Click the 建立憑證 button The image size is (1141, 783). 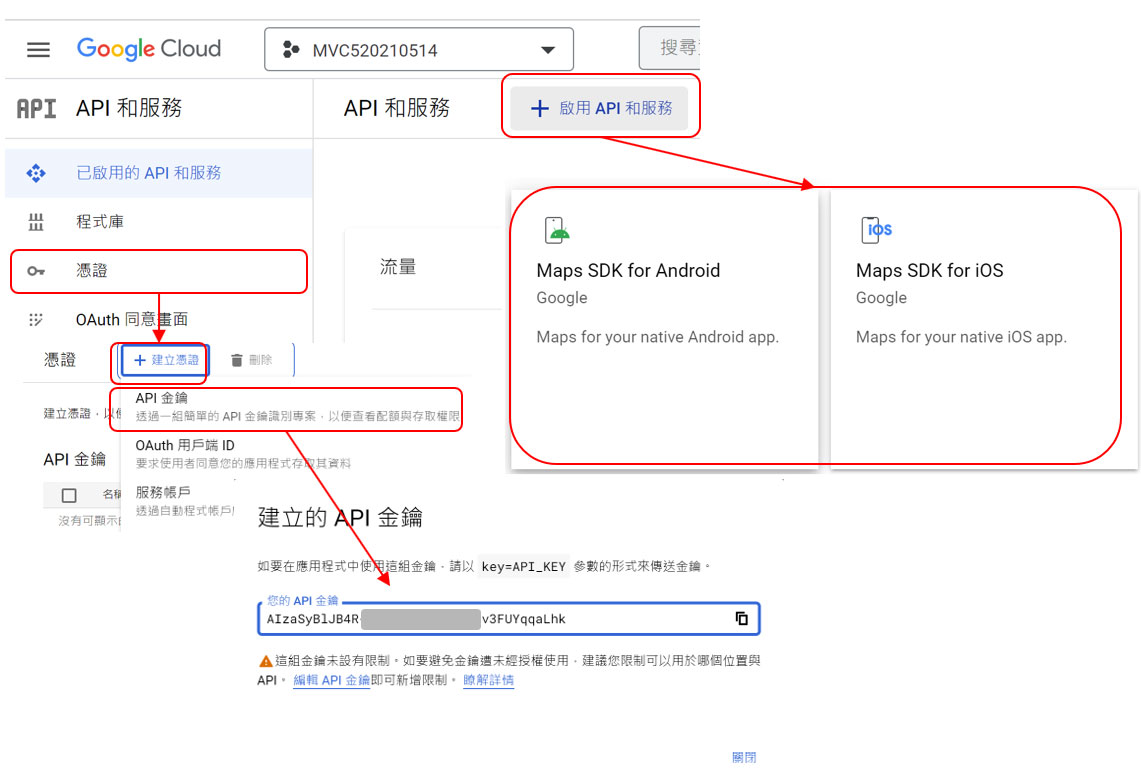[166, 360]
